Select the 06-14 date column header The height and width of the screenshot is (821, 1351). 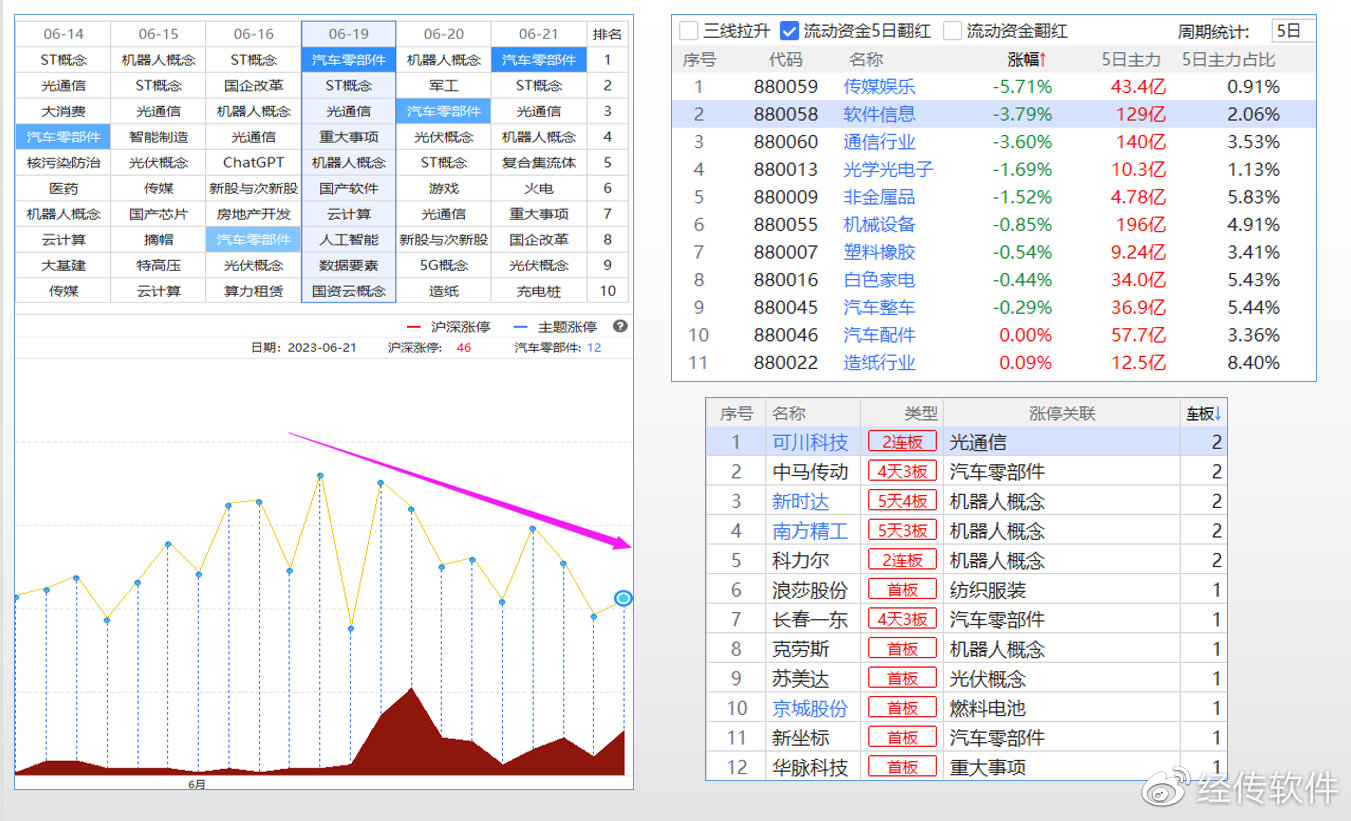coord(62,32)
